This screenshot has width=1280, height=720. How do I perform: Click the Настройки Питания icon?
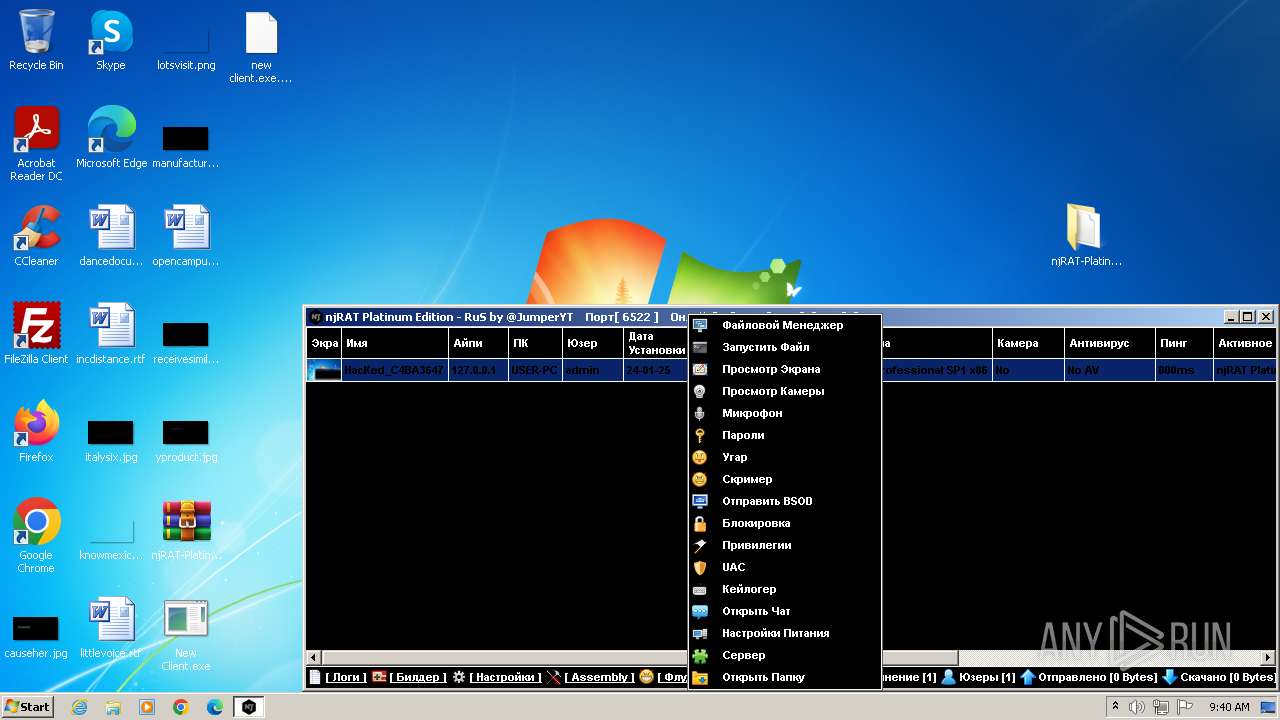click(700, 633)
